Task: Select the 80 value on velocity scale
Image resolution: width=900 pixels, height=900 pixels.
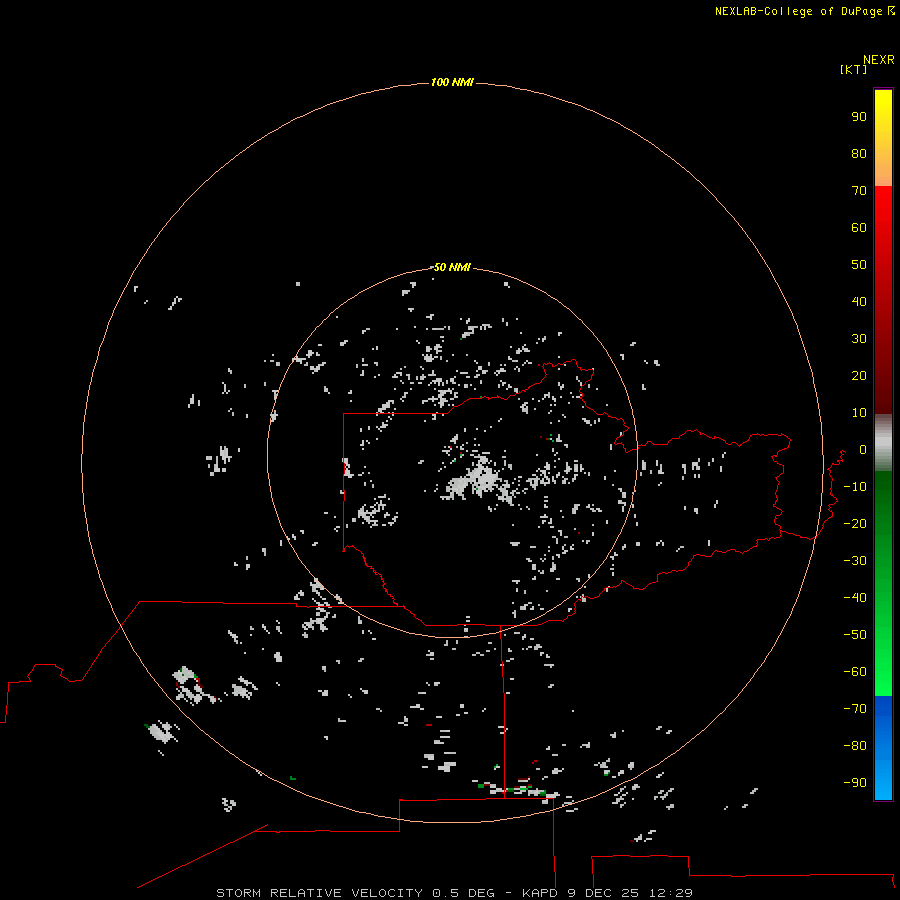Action: coord(859,153)
